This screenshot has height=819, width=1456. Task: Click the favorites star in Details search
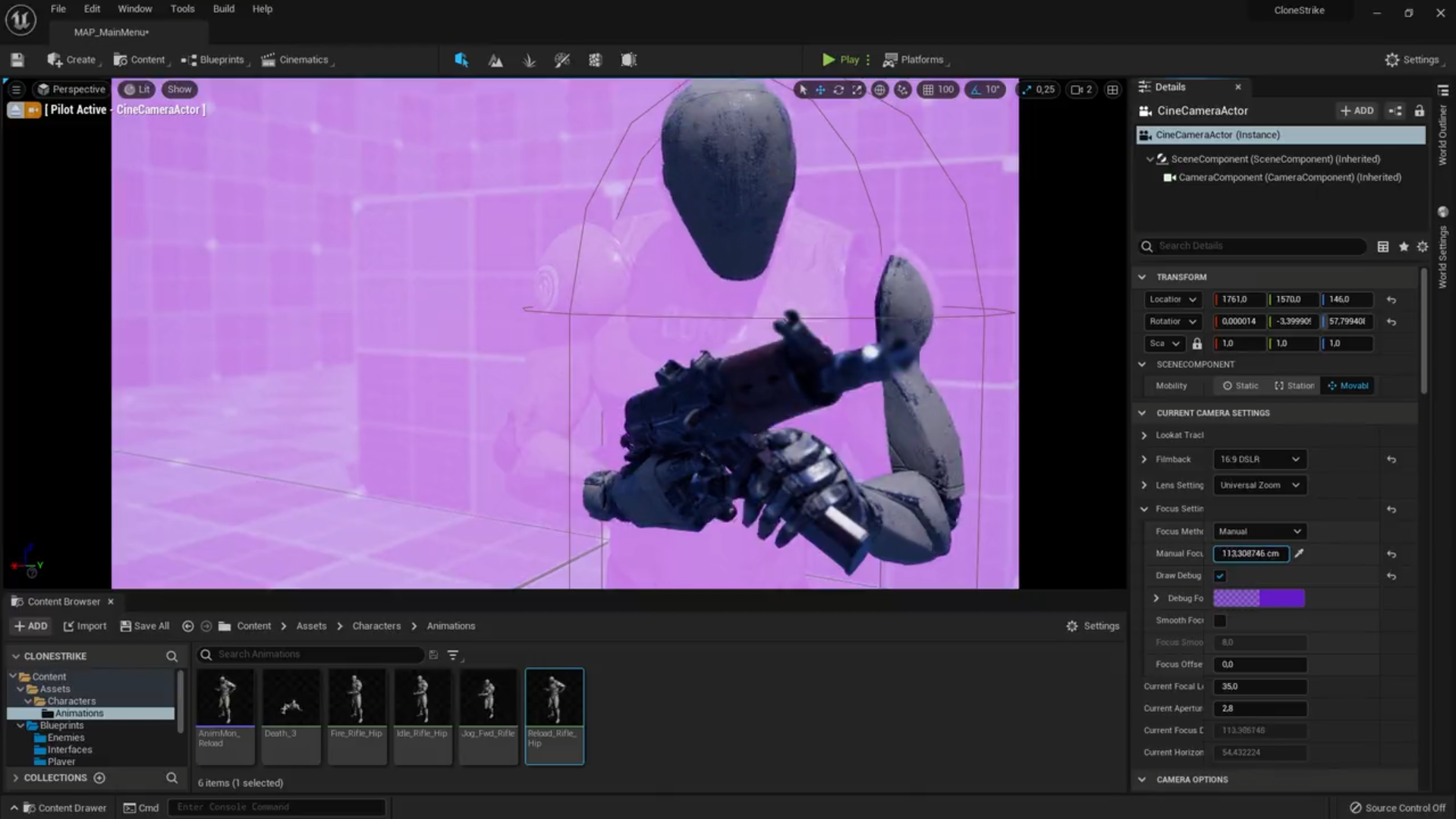click(x=1404, y=247)
